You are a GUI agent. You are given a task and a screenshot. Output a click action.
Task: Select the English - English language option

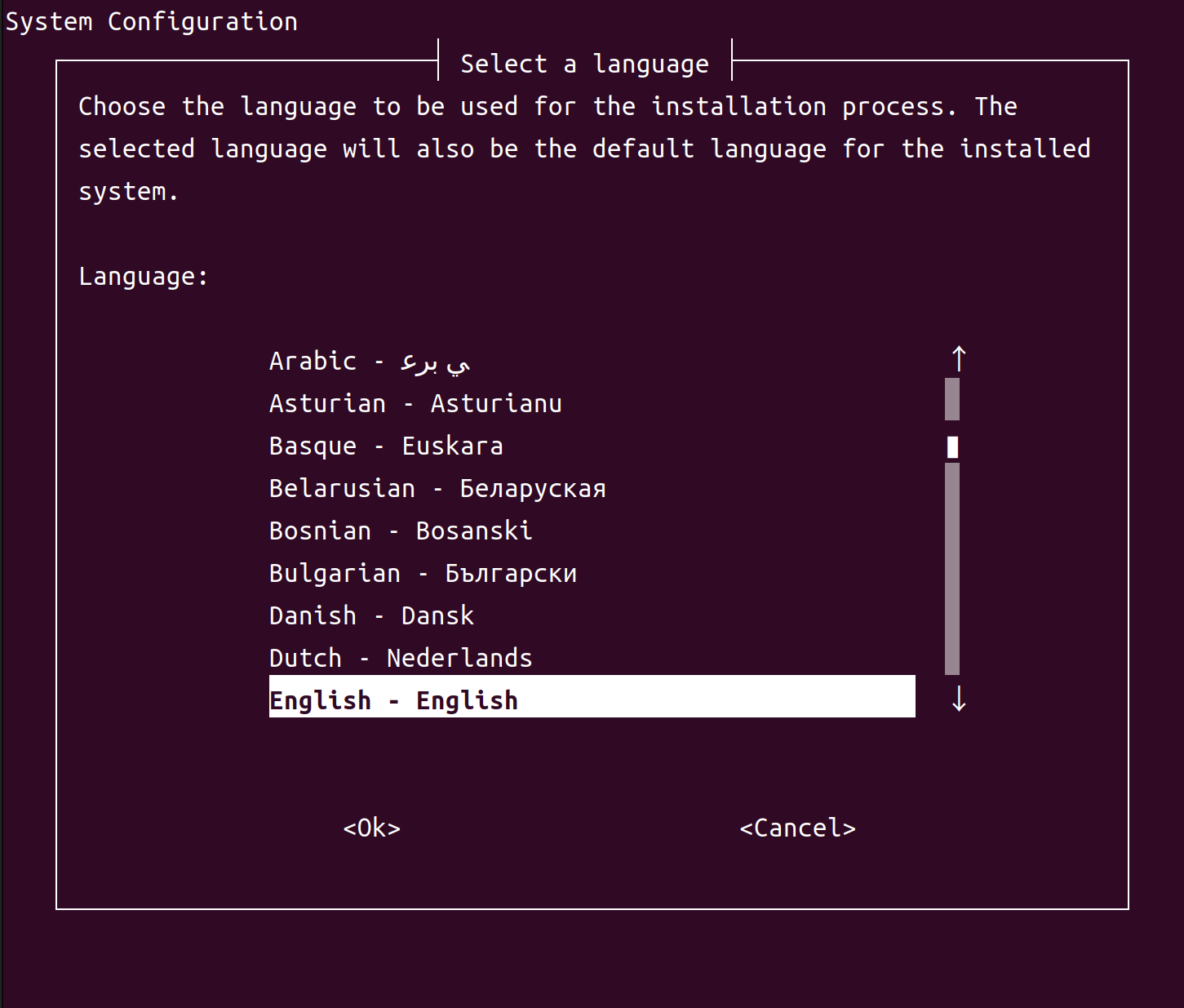tap(394, 699)
